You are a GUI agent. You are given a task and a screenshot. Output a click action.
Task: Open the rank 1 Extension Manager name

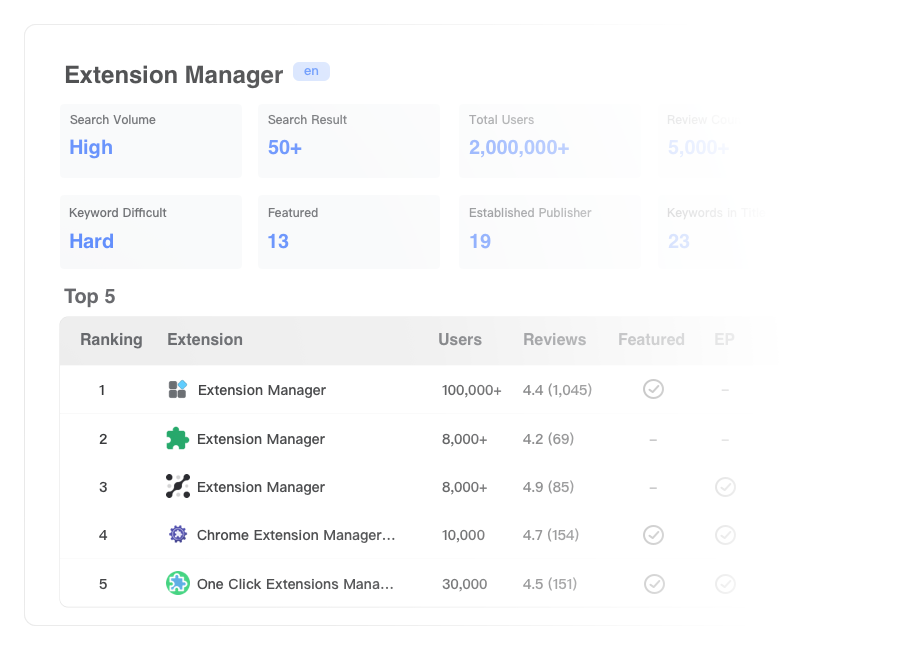[262, 390]
